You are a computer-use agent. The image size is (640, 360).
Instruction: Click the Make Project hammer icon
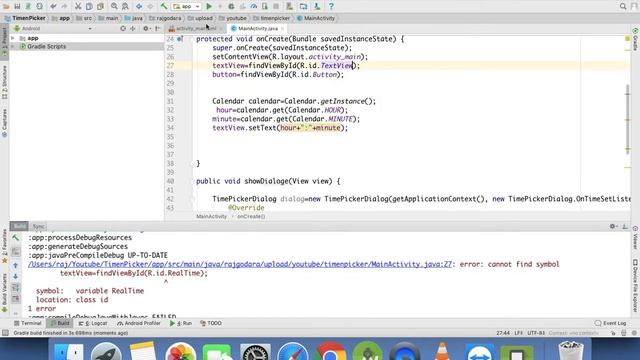[164, 6]
